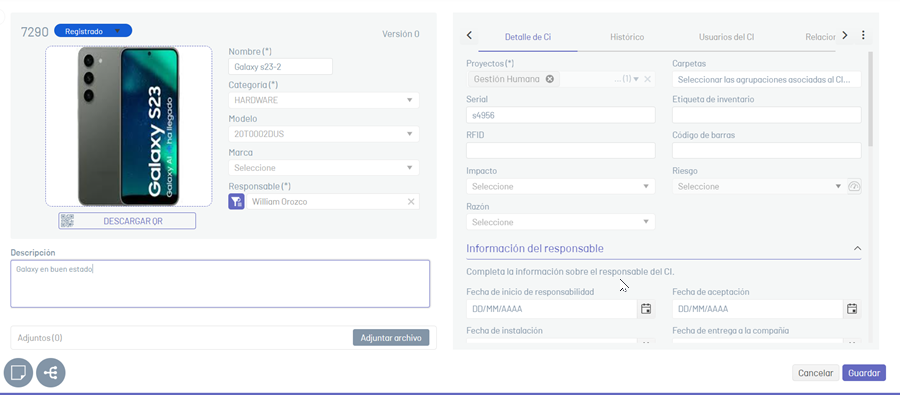This screenshot has width=900, height=395.
Task: Open the Registrado status dropdown
Action: [x=93, y=31]
